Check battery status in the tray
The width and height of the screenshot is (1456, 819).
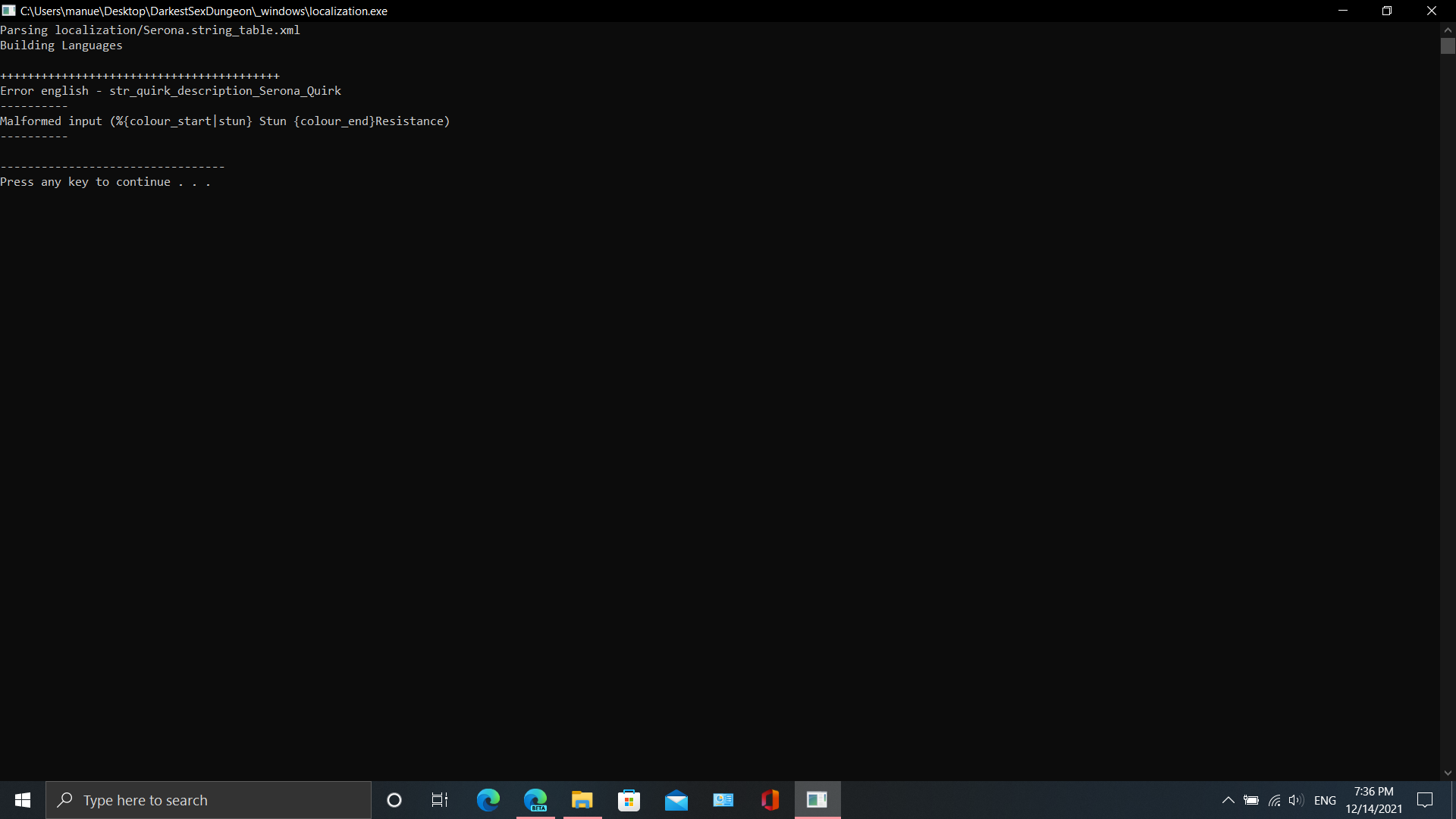point(1251,800)
